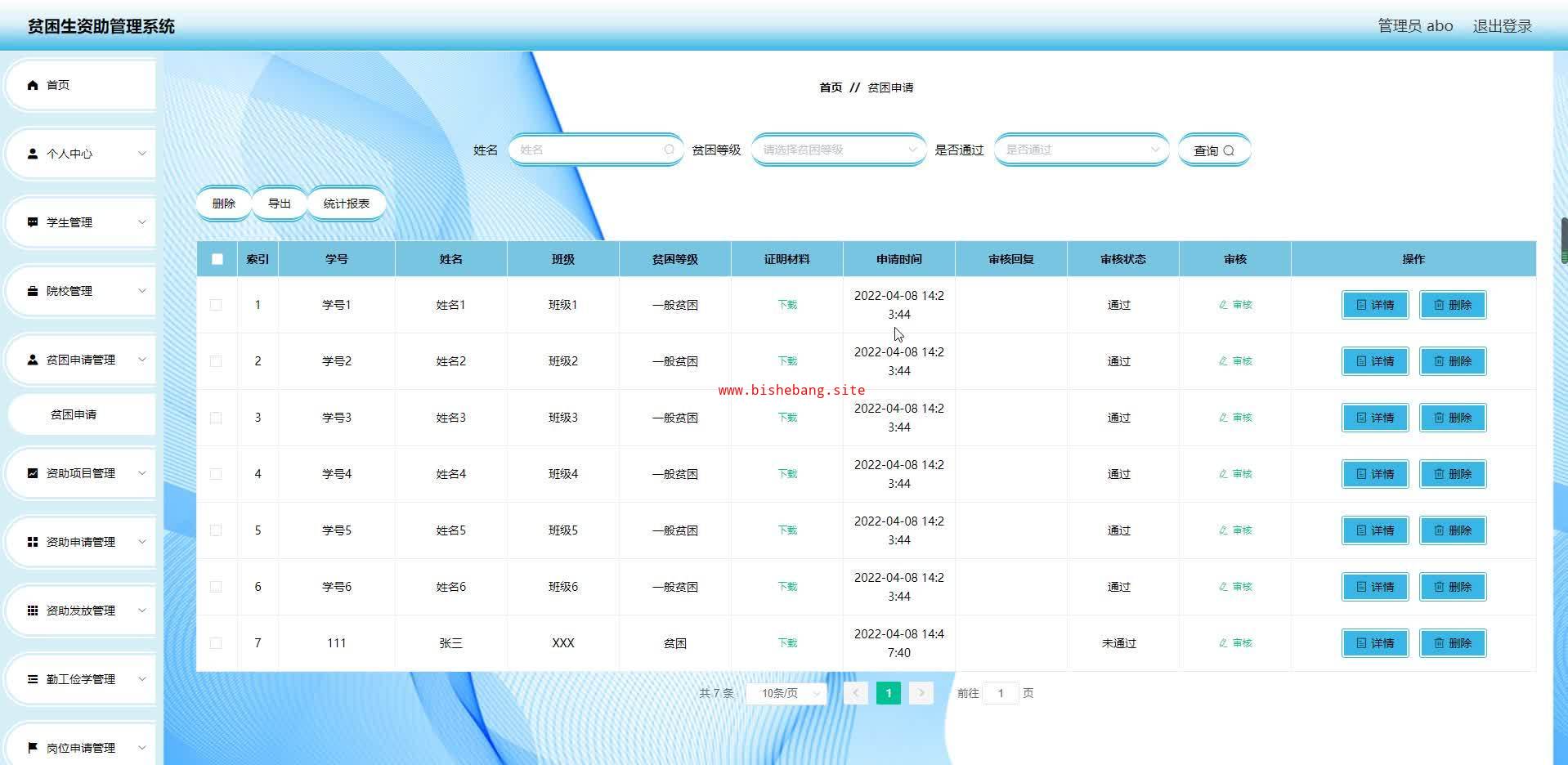Click 退出登录 to log out

(x=1502, y=26)
